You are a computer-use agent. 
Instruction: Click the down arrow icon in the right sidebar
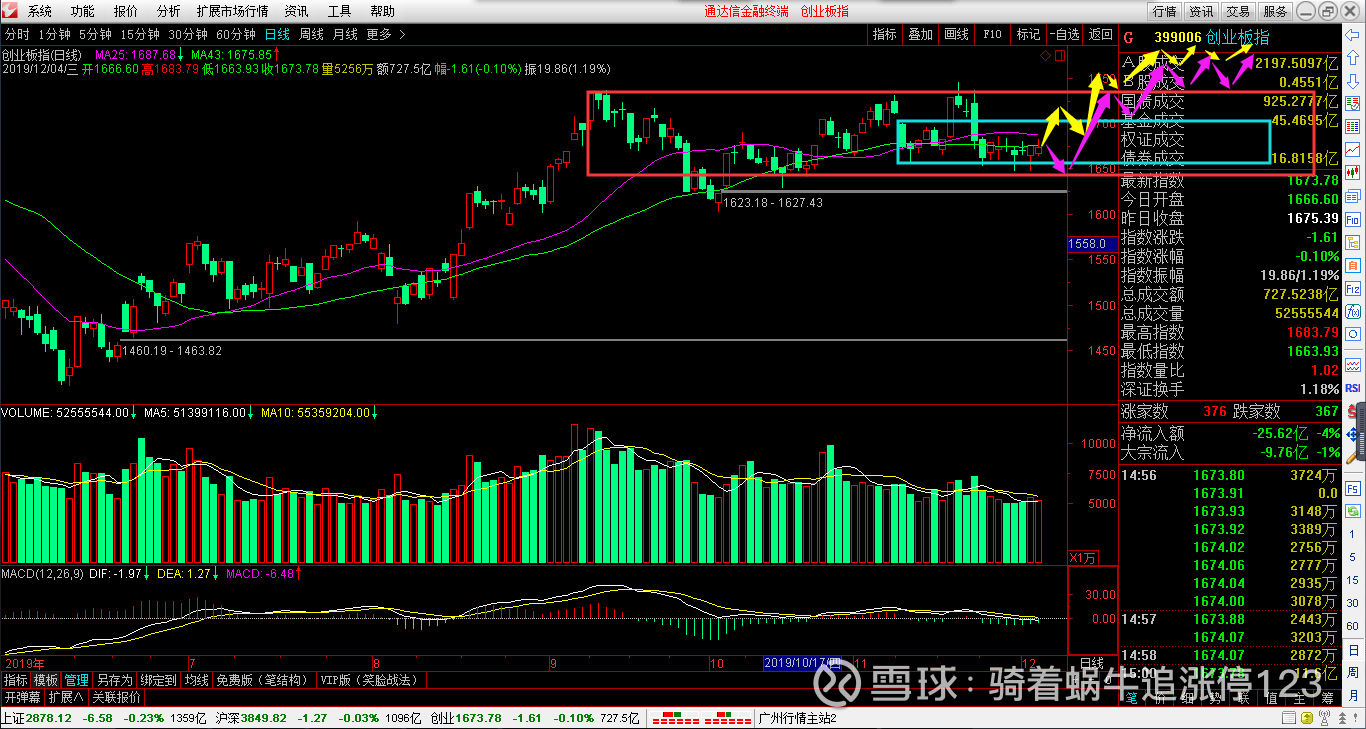click(1353, 80)
